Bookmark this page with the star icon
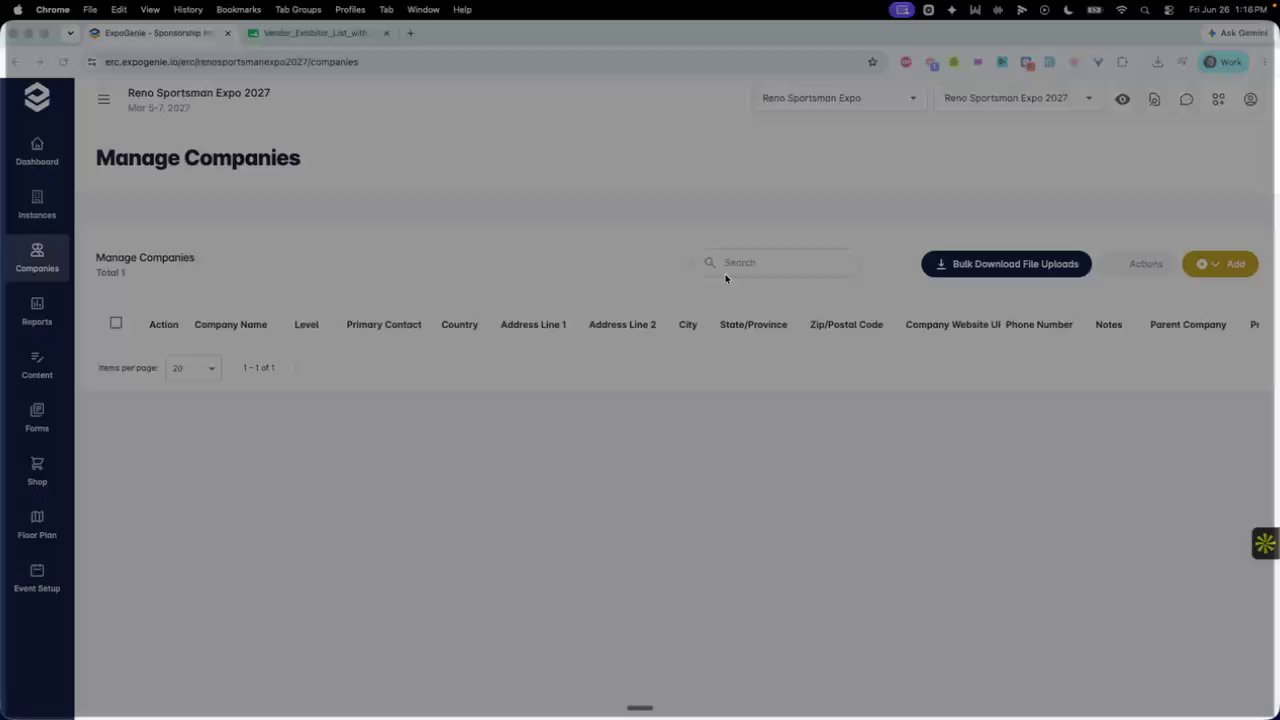This screenshot has height=720, width=1280. click(872, 62)
